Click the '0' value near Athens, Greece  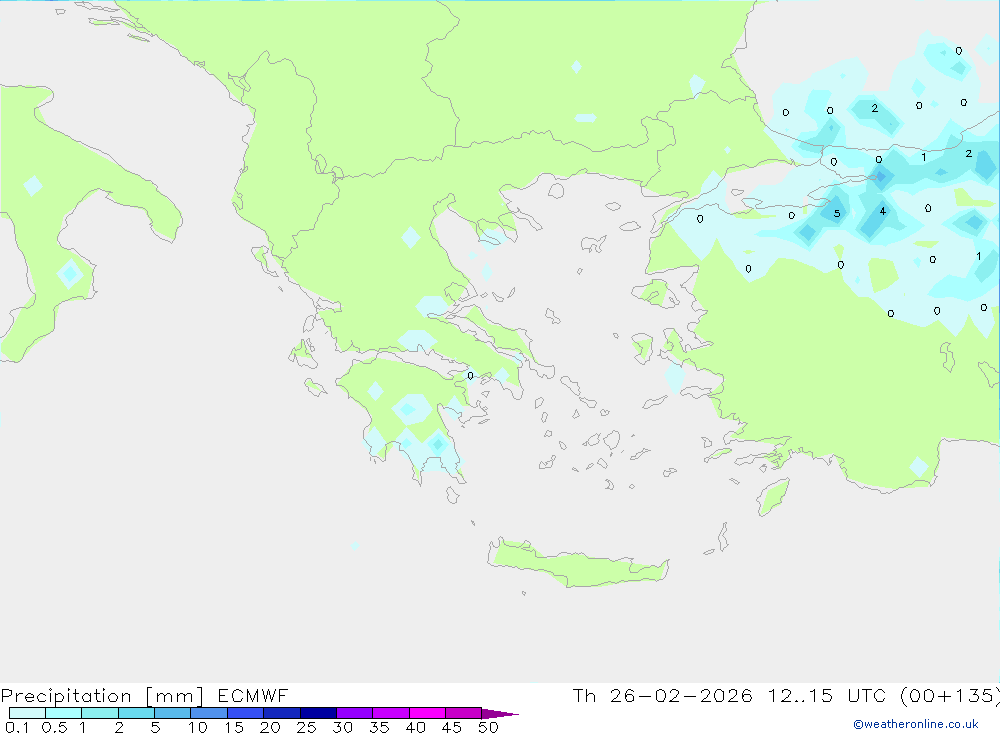pyautogui.click(x=471, y=376)
